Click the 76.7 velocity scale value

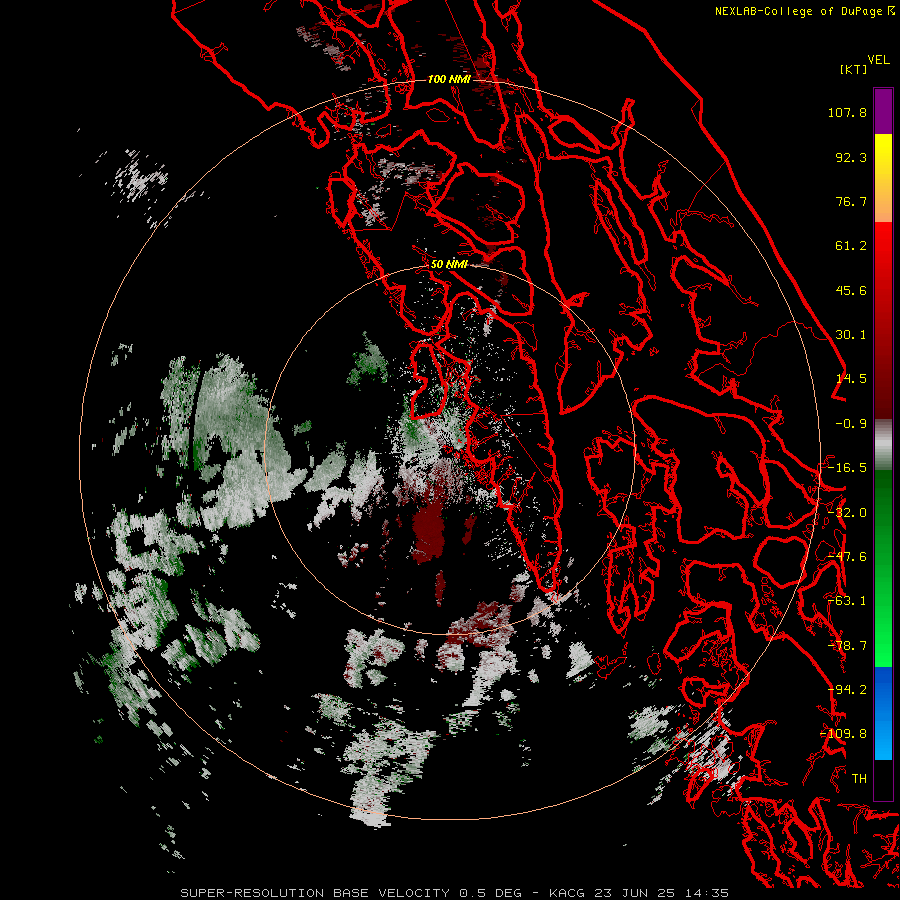click(x=851, y=201)
